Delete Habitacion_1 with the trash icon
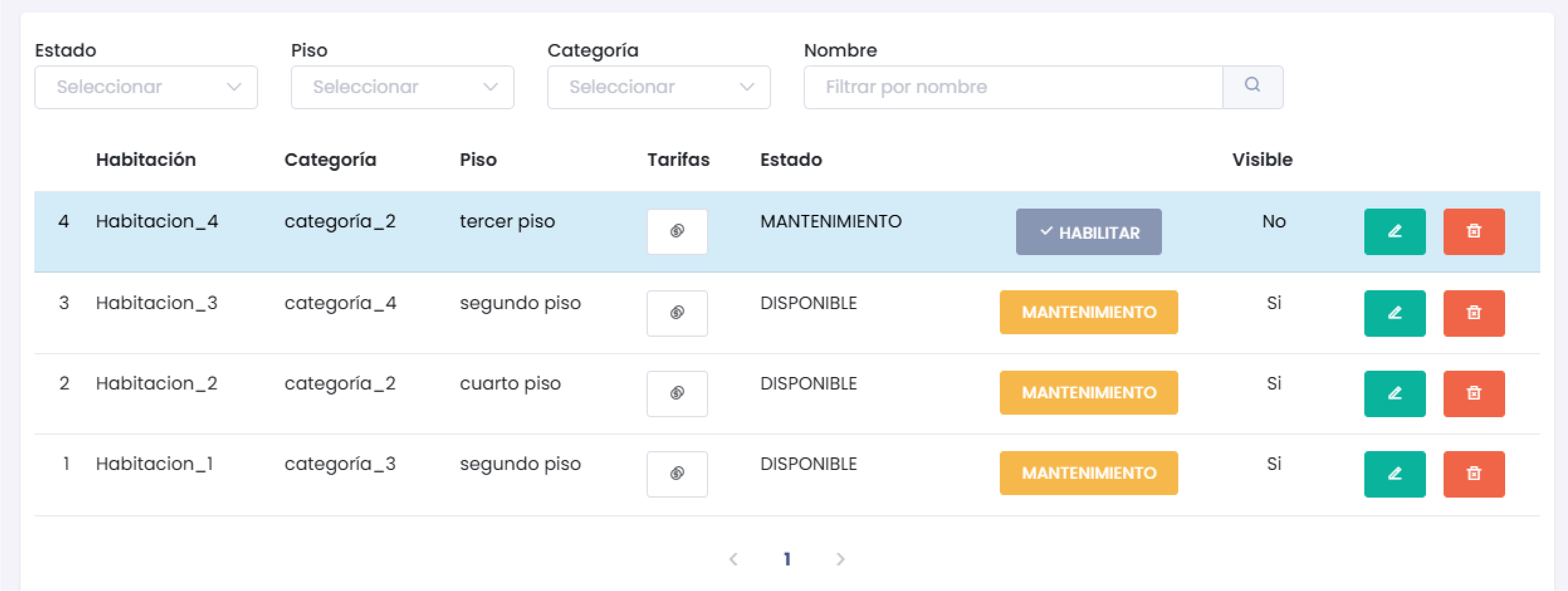Screen dimensions: 1568x591 pos(1474,474)
